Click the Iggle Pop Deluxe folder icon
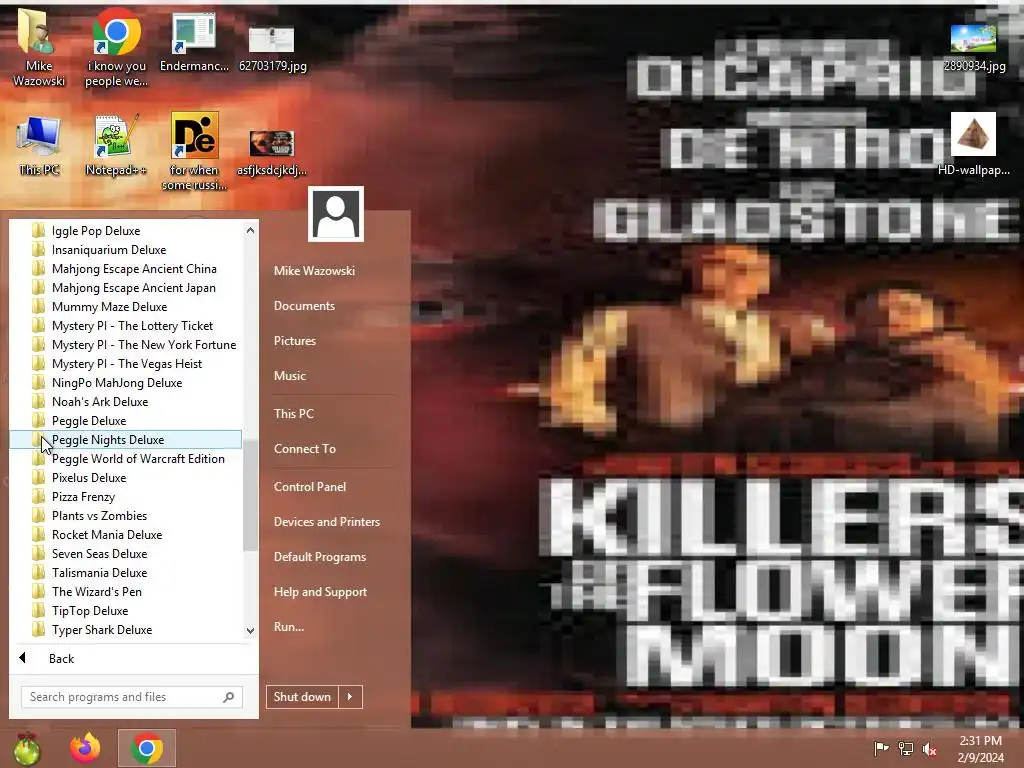The height and width of the screenshot is (768, 1024). pyautogui.click(x=39, y=231)
